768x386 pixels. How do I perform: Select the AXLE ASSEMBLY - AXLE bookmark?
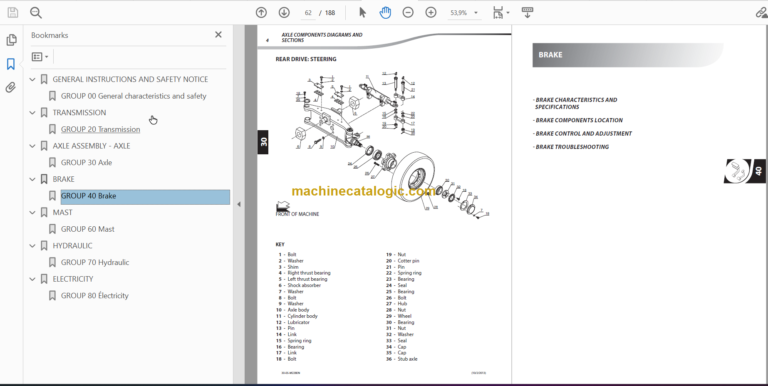92,145
